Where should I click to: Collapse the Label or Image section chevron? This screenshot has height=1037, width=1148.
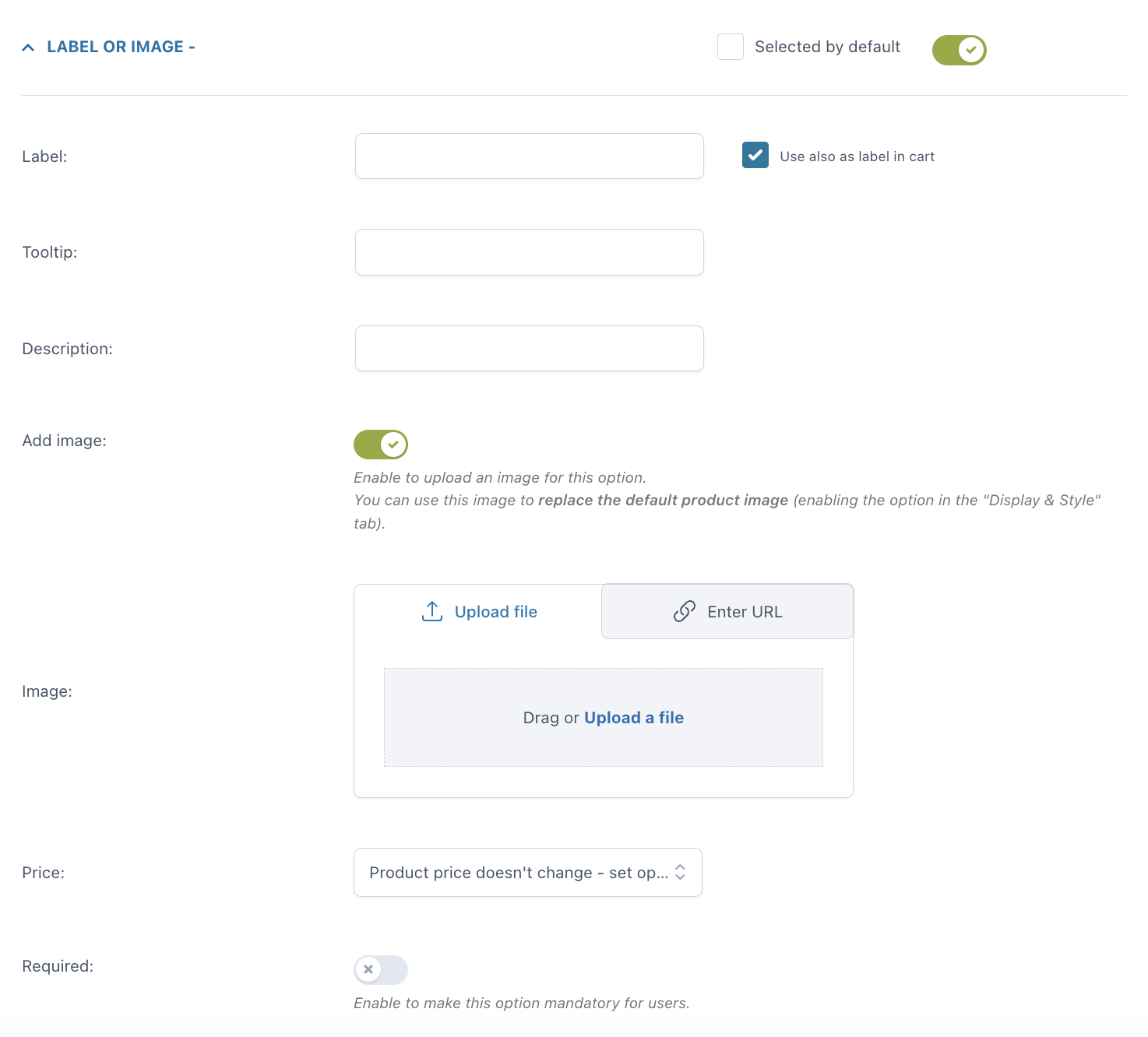(x=28, y=47)
